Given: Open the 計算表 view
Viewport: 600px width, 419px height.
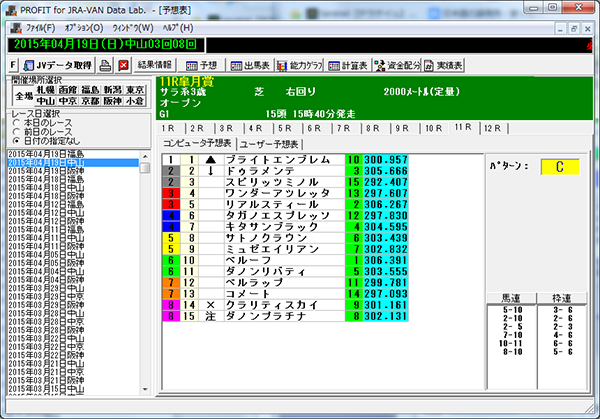Looking at the screenshot, I should coord(348,65).
